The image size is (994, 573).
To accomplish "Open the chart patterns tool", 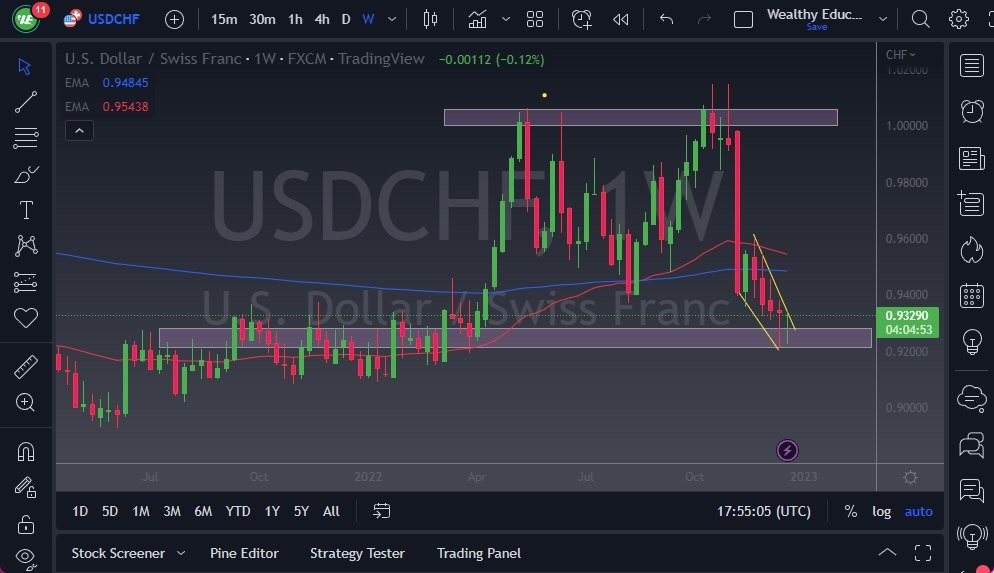I will tap(26, 246).
